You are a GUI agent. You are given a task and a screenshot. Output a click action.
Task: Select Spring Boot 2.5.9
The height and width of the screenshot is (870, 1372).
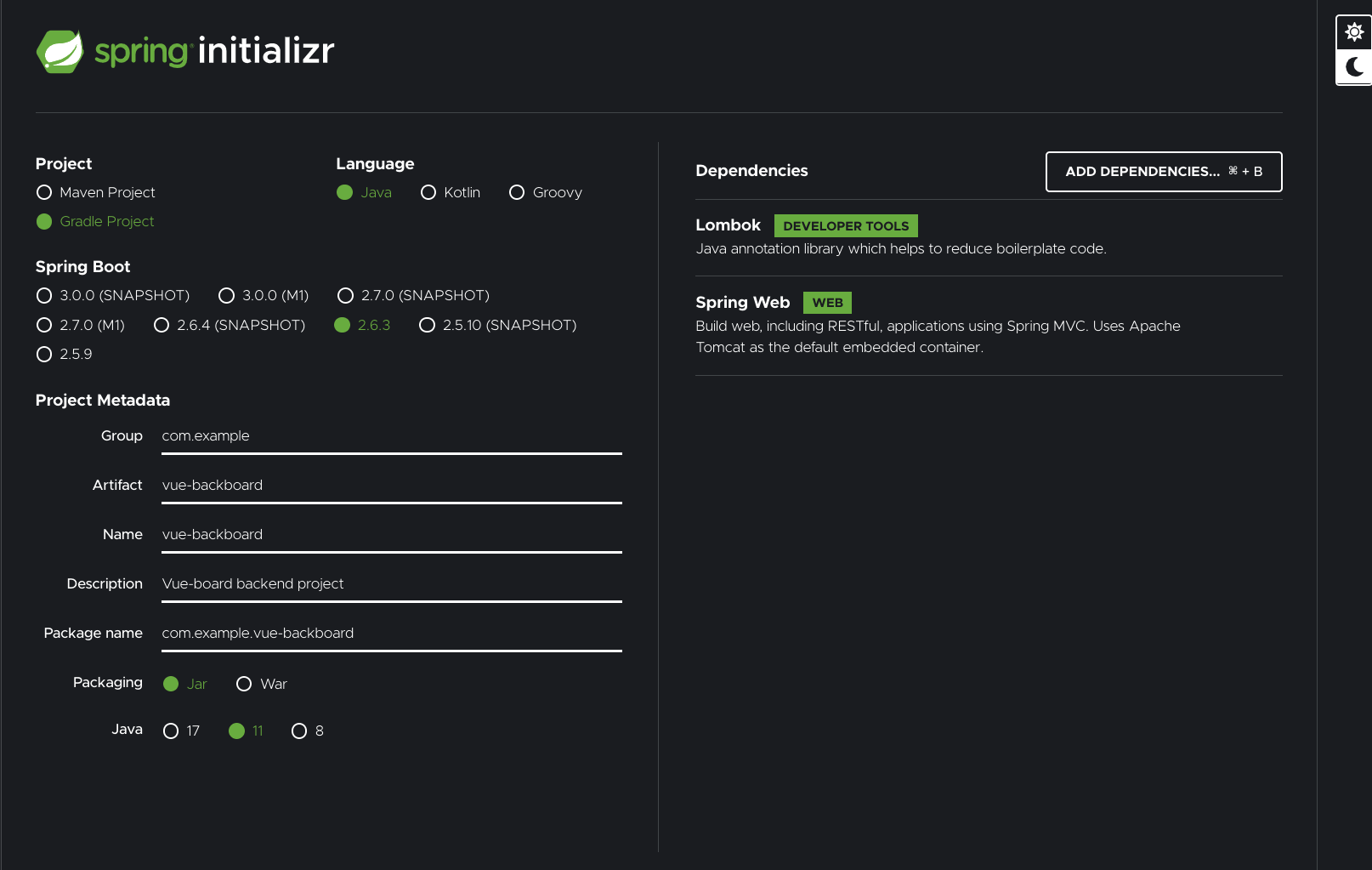(65, 354)
